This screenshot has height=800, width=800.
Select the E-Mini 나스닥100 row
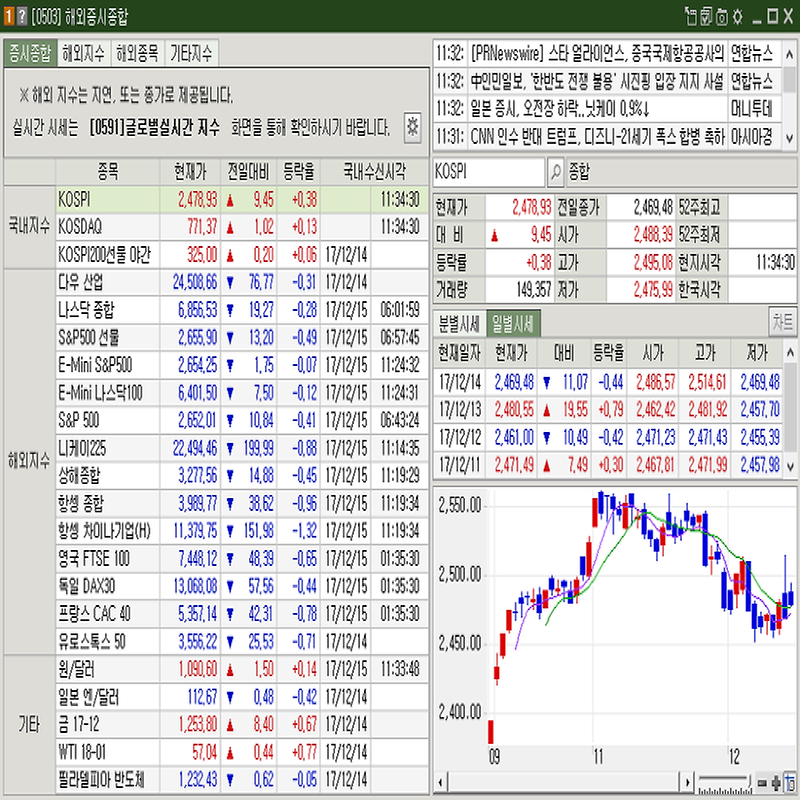click(242, 393)
